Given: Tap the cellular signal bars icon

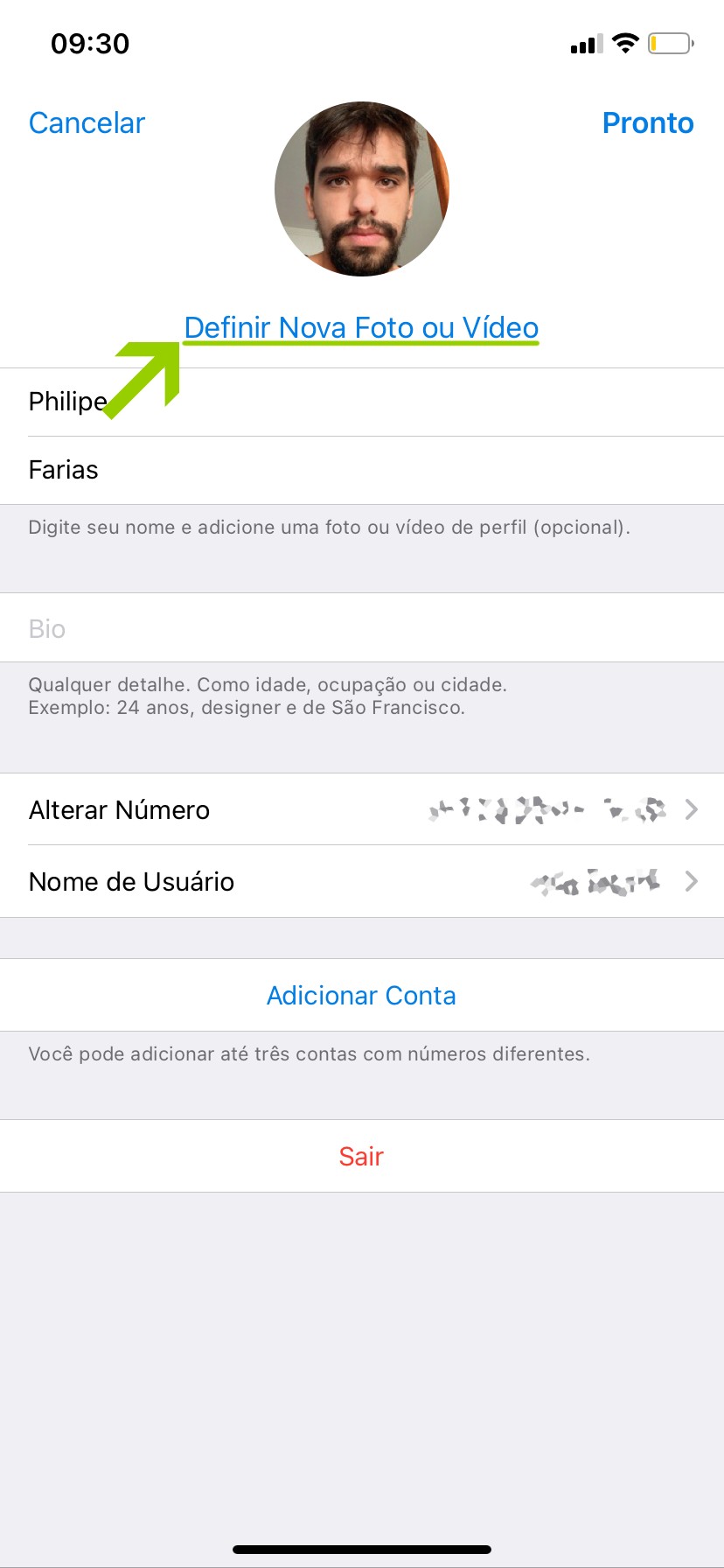Looking at the screenshot, I should coord(586,44).
